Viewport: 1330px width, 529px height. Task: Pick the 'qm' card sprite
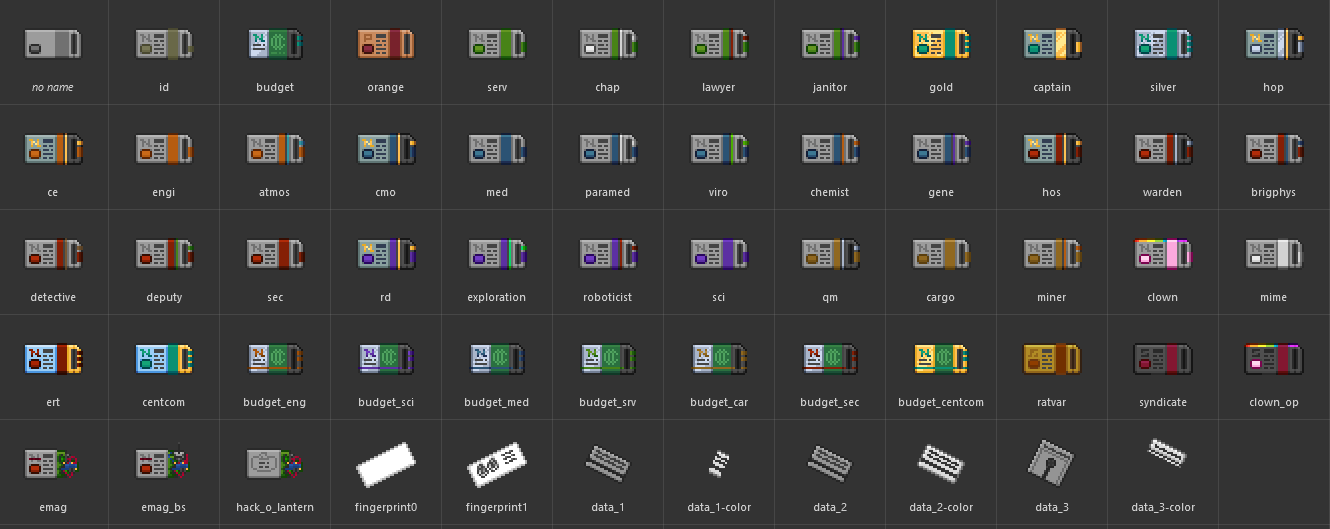click(x=830, y=254)
